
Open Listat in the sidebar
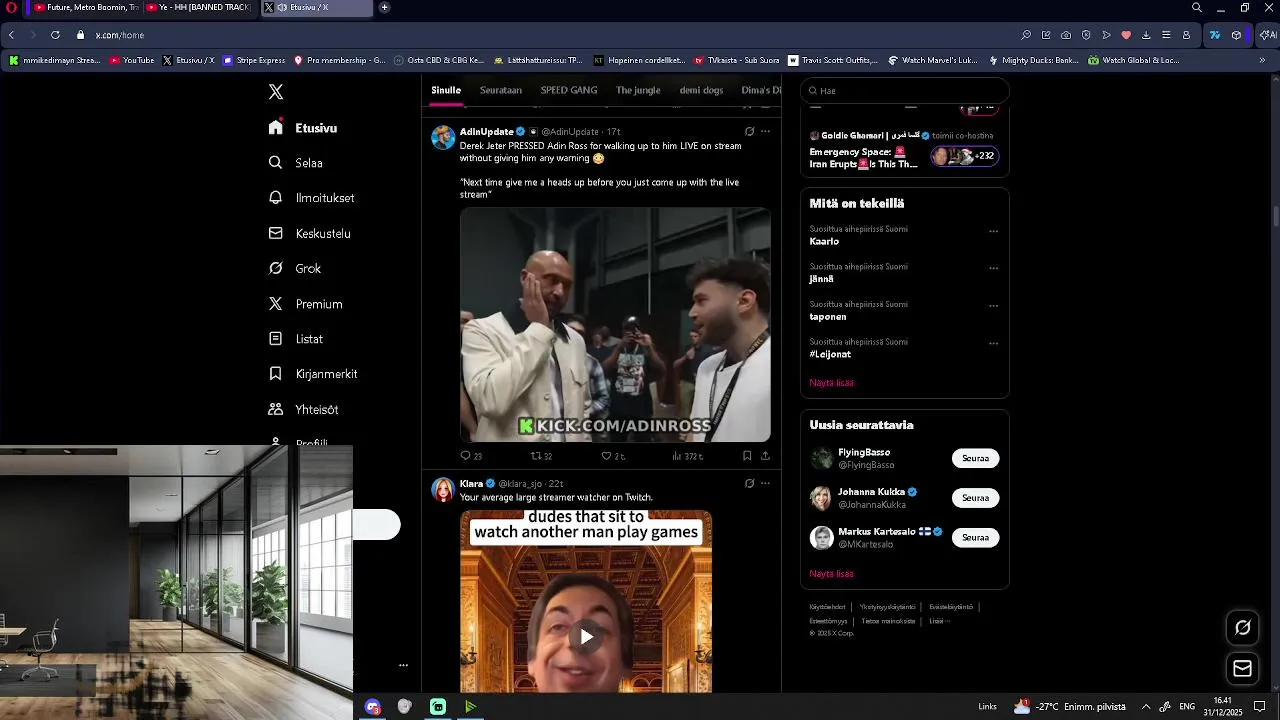point(296,339)
